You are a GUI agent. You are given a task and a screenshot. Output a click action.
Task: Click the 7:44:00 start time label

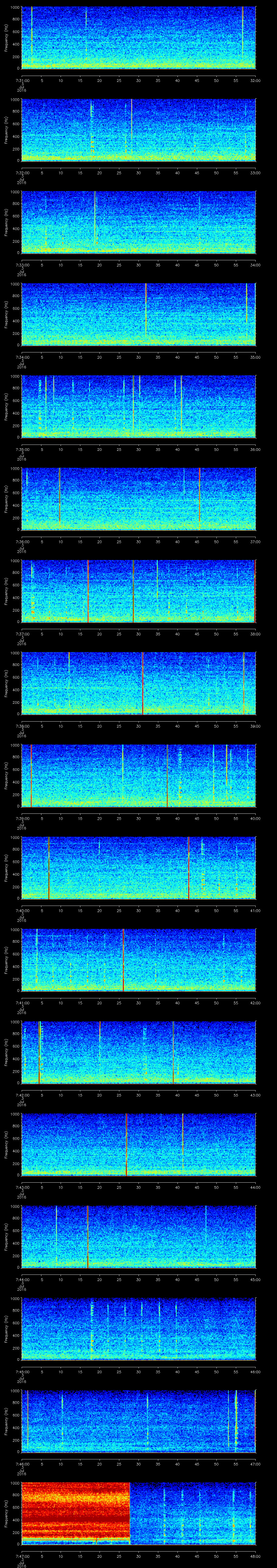22,1279
